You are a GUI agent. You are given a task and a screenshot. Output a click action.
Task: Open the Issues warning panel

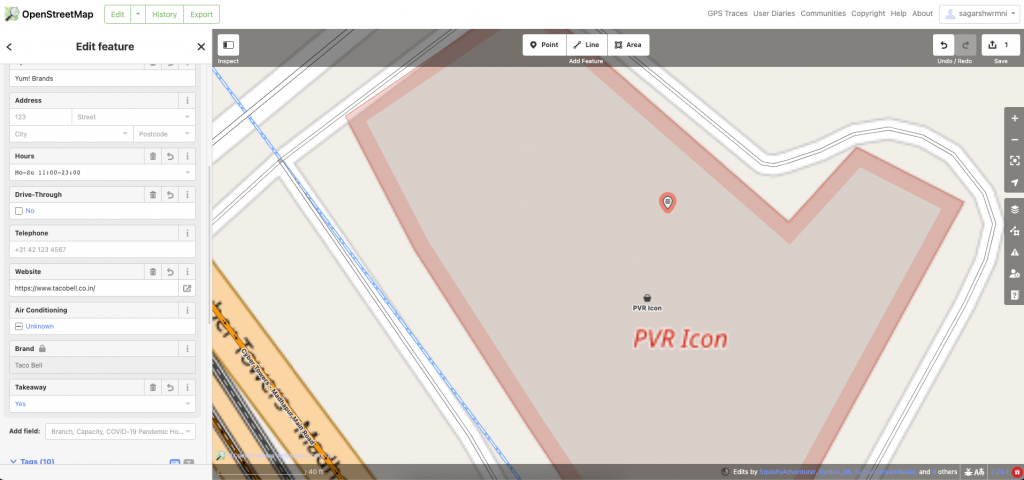click(x=1014, y=252)
